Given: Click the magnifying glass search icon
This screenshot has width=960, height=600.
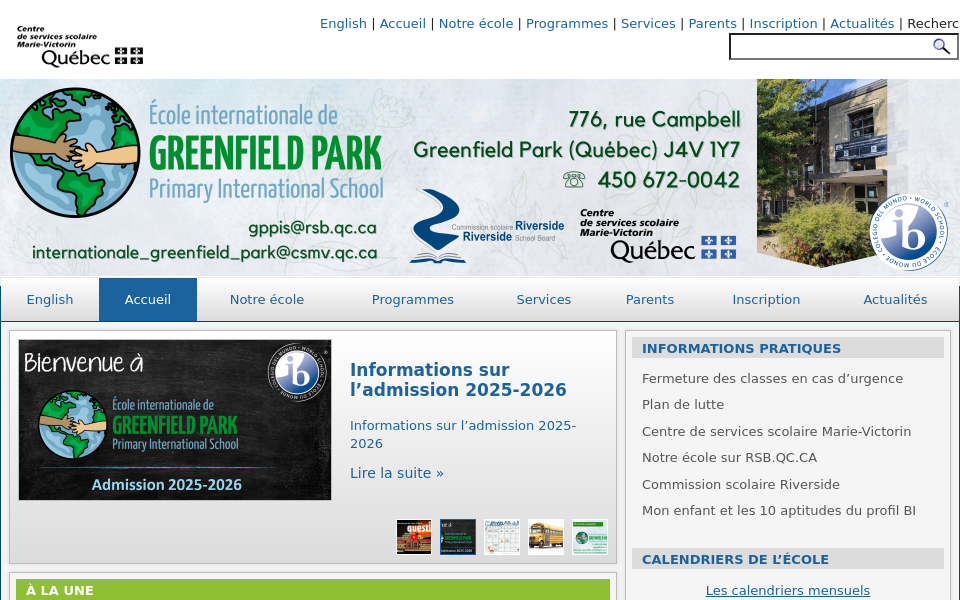Looking at the screenshot, I should [x=941, y=46].
